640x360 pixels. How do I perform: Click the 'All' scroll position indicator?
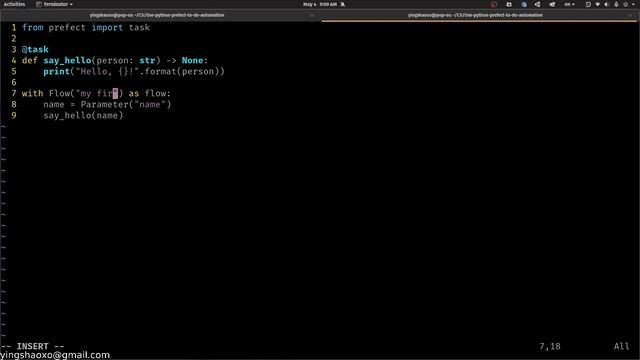(x=622, y=346)
